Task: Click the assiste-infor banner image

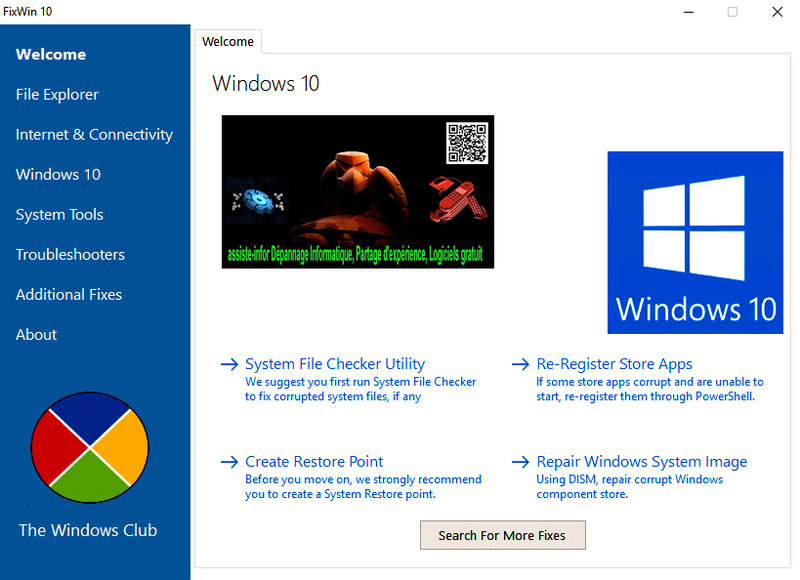Action: 358,192
